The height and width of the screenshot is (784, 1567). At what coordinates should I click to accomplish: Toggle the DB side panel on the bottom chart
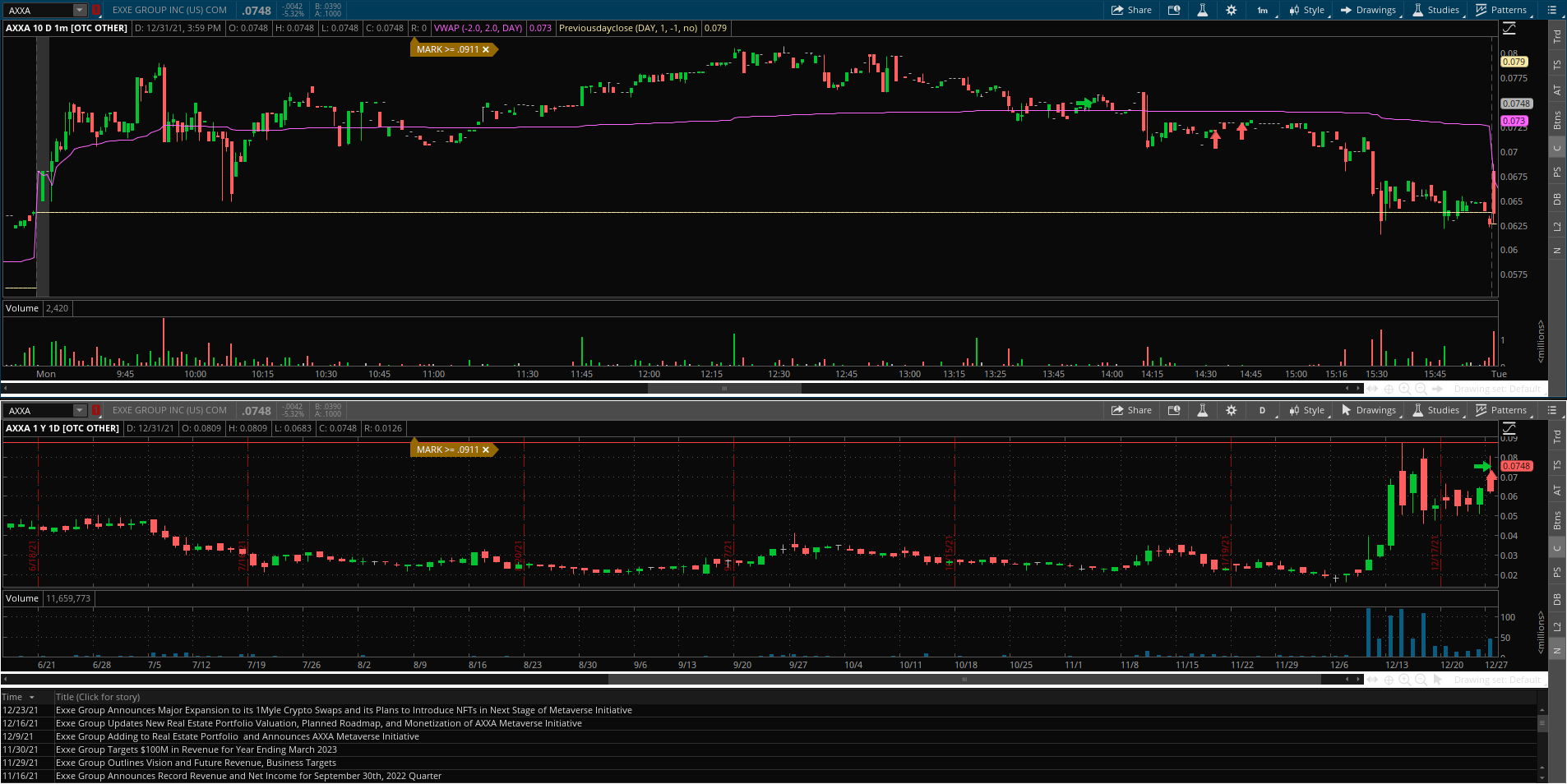(x=1557, y=599)
